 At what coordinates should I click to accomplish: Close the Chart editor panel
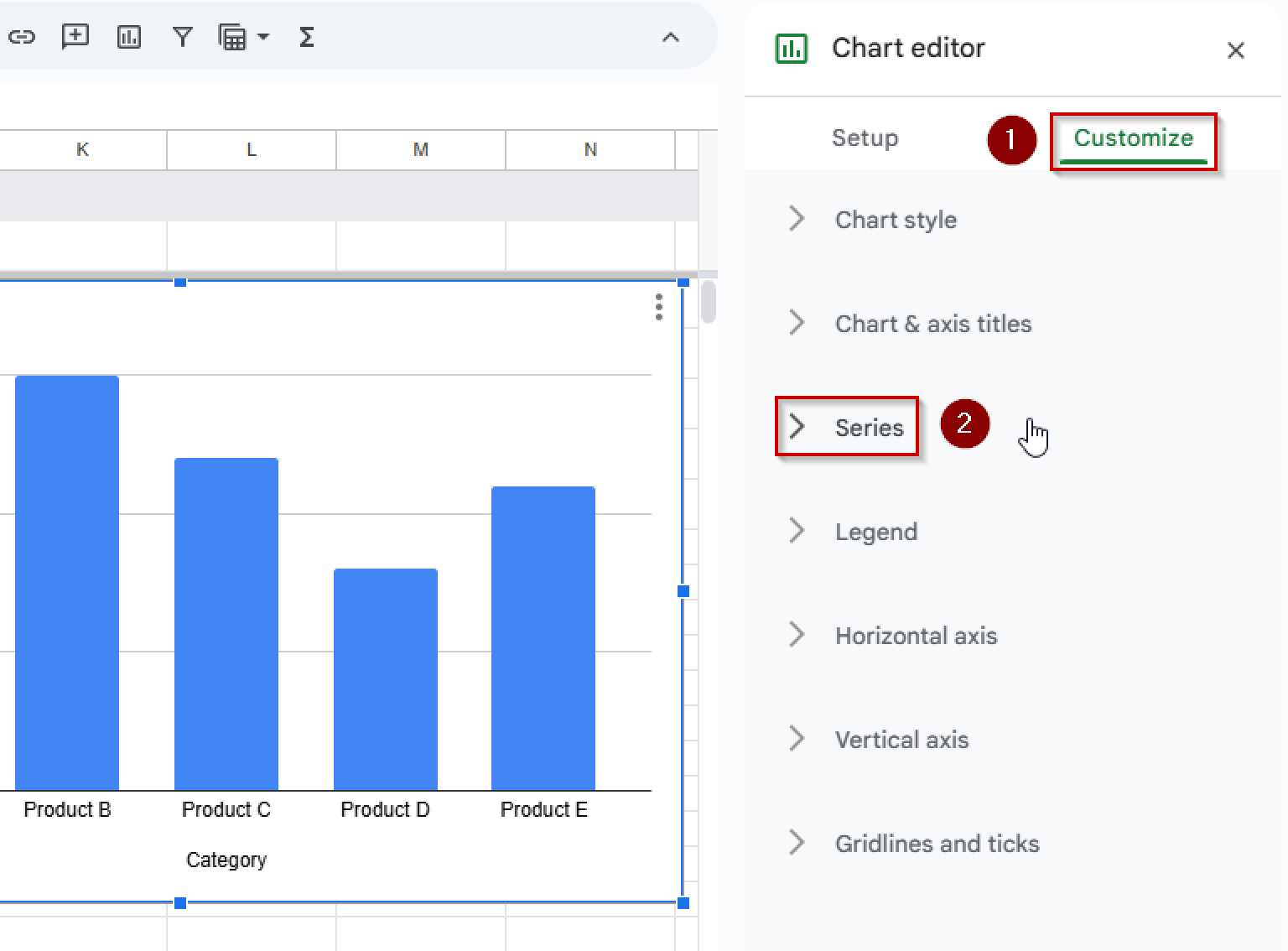(1236, 50)
